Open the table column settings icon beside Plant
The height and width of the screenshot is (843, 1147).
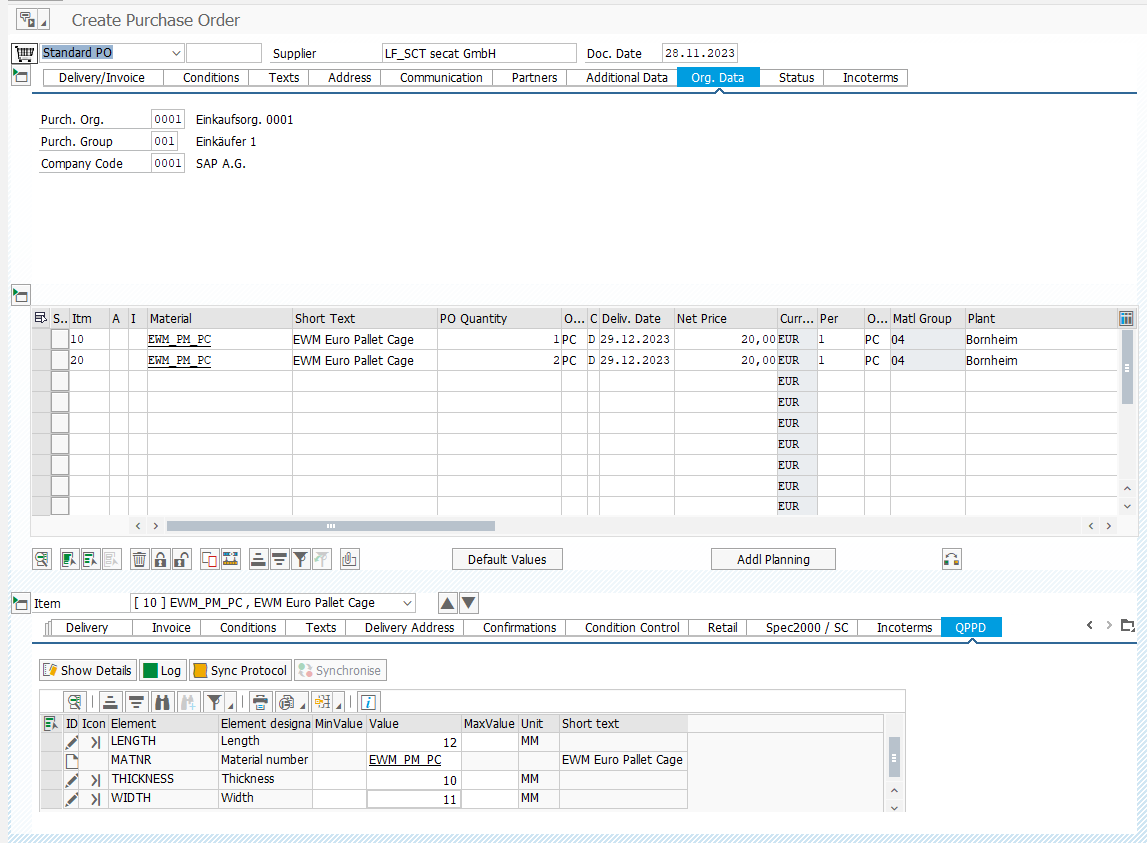[x=1126, y=318]
